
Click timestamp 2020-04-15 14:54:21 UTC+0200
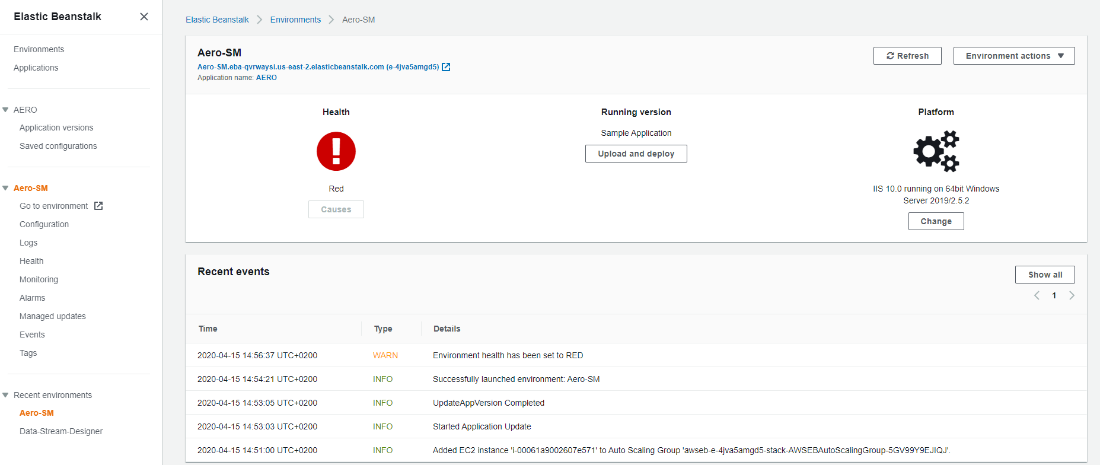click(257, 379)
